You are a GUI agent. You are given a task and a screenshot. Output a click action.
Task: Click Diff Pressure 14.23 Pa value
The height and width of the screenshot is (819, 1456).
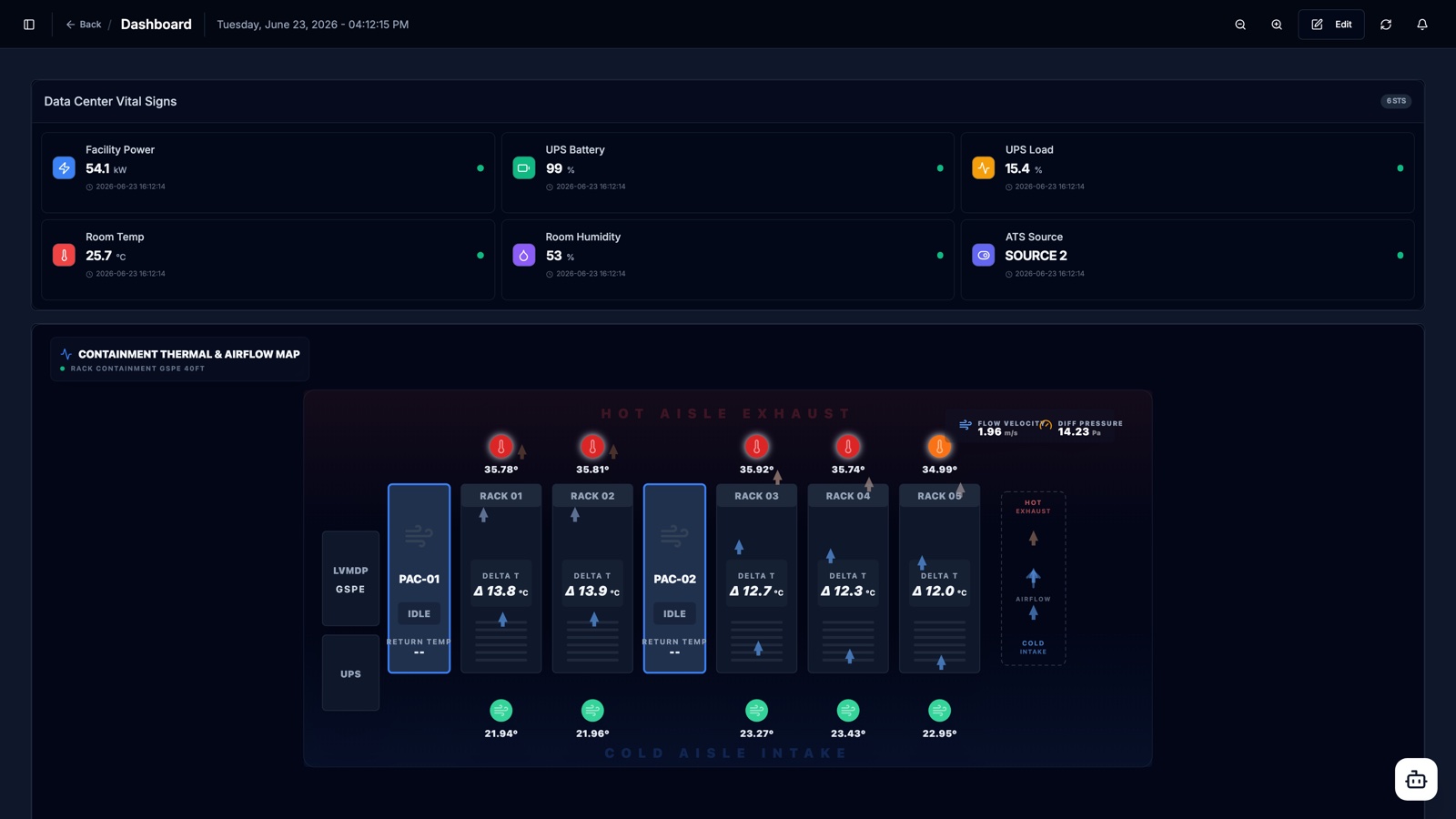pos(1079,432)
